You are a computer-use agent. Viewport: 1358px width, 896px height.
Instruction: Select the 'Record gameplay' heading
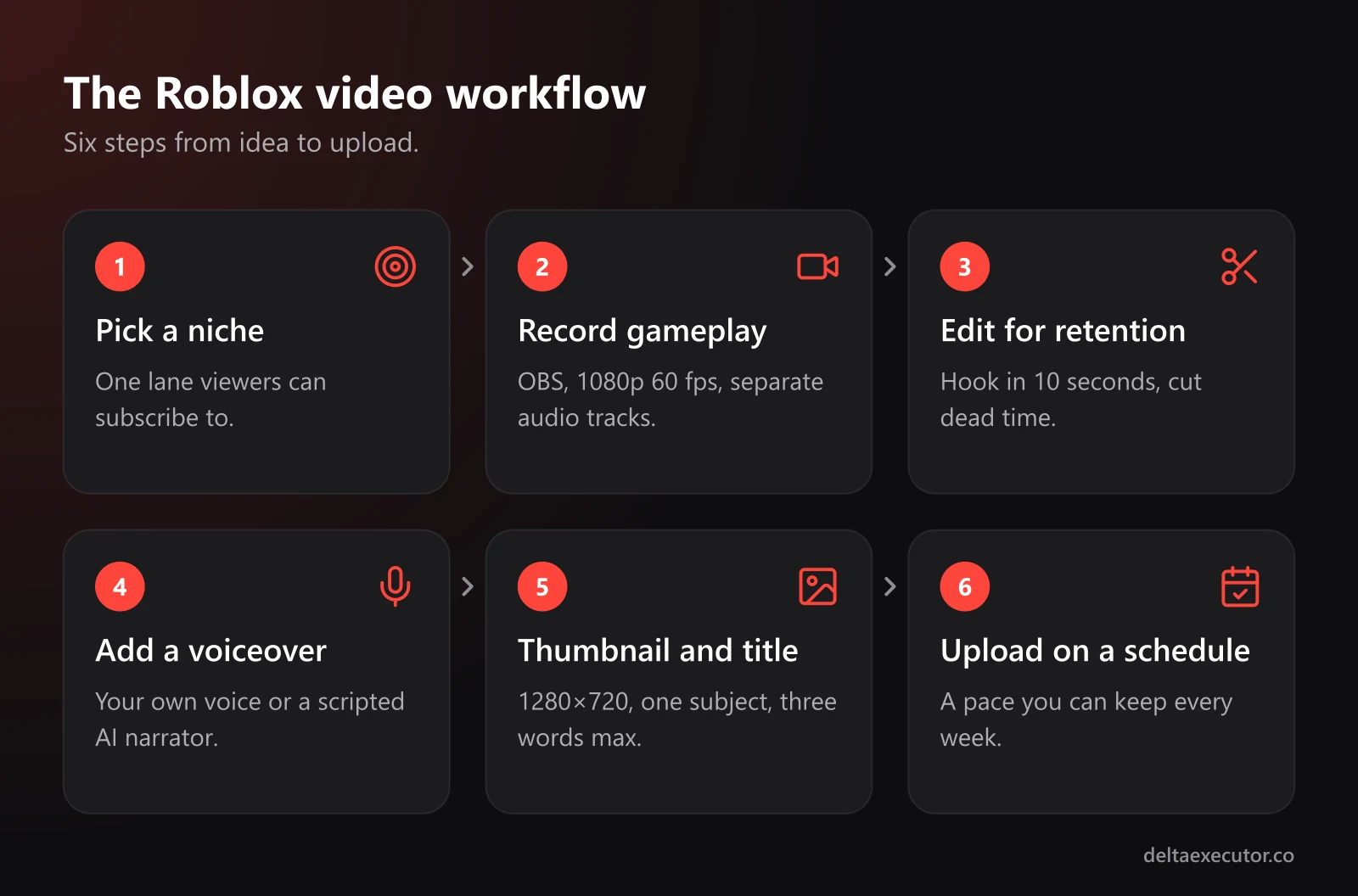643,332
